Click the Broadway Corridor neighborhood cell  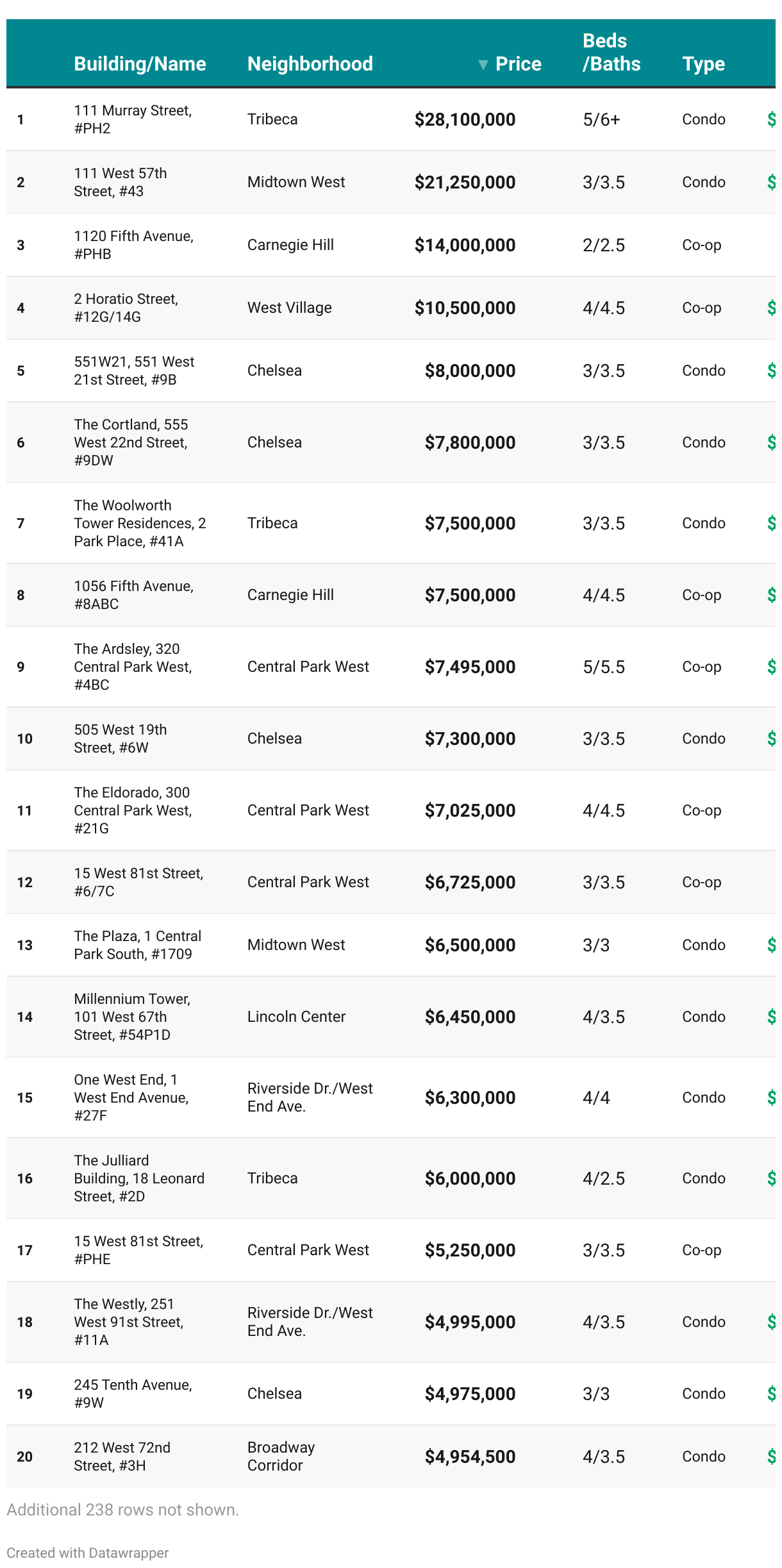click(281, 1456)
